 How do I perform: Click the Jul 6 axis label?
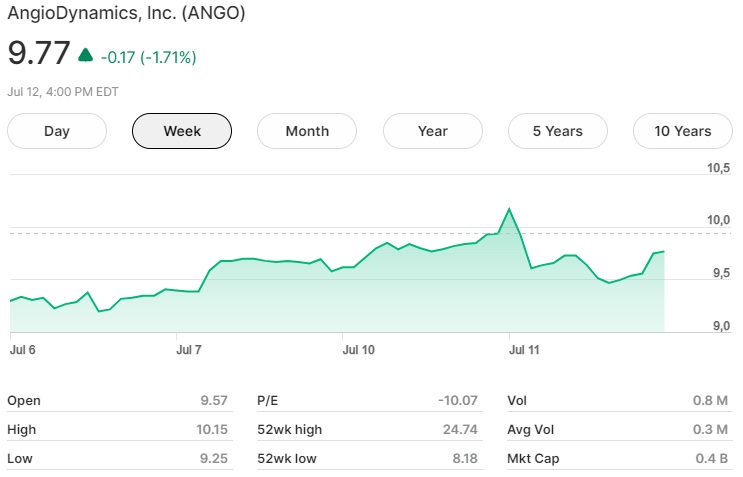[22, 350]
